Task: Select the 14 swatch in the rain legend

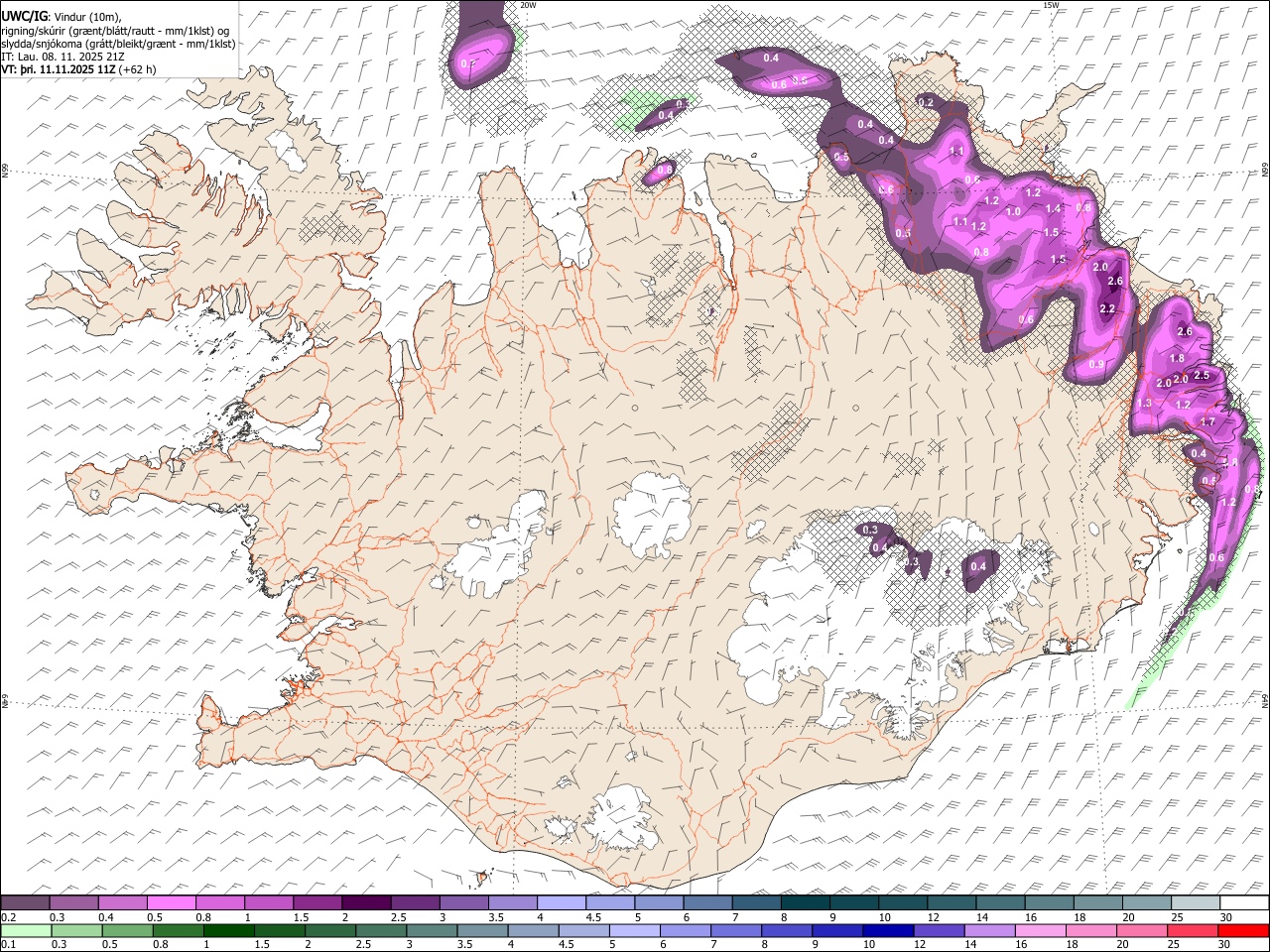Action: click(989, 930)
